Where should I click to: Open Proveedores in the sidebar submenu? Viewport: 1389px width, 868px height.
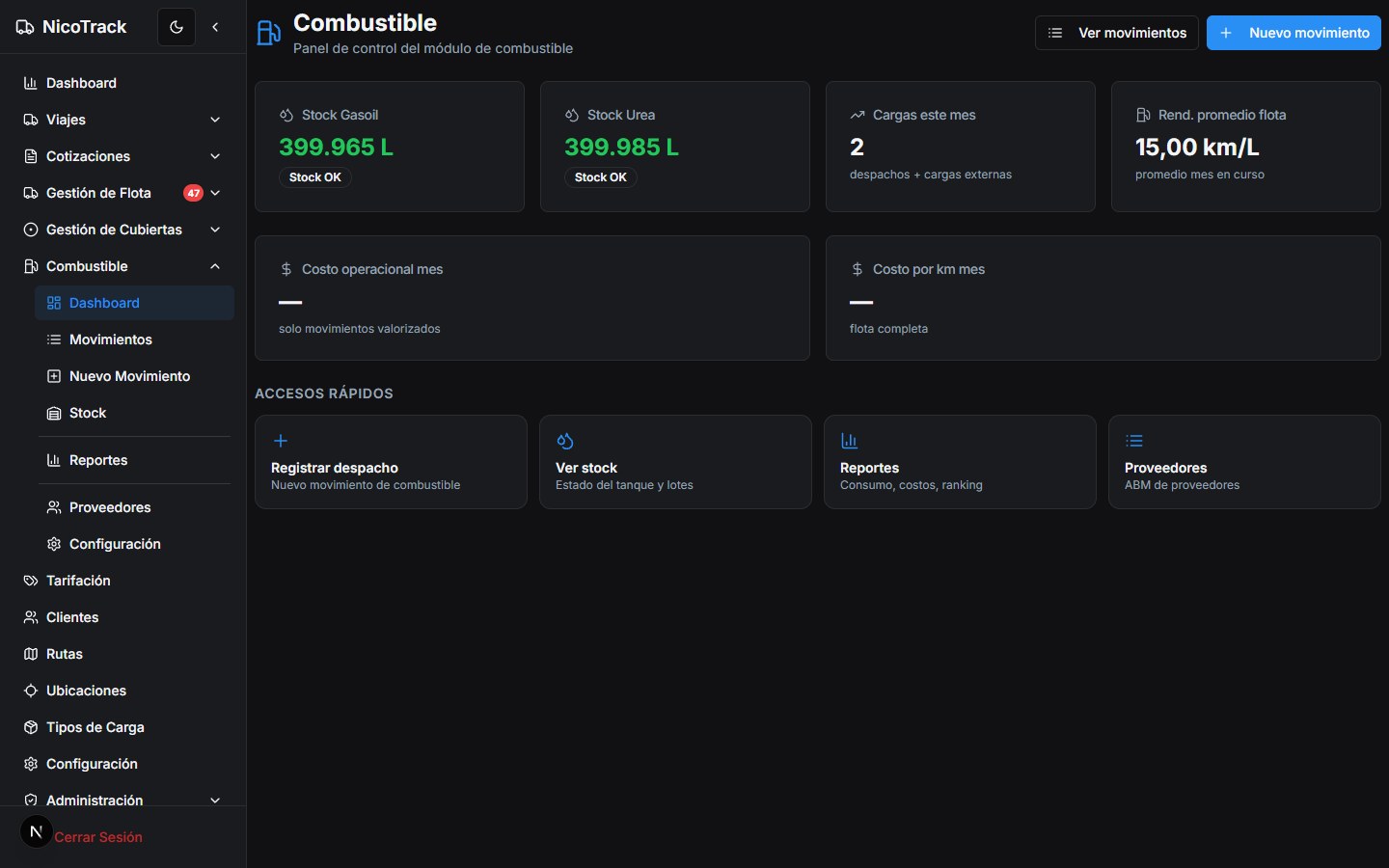tap(134, 507)
